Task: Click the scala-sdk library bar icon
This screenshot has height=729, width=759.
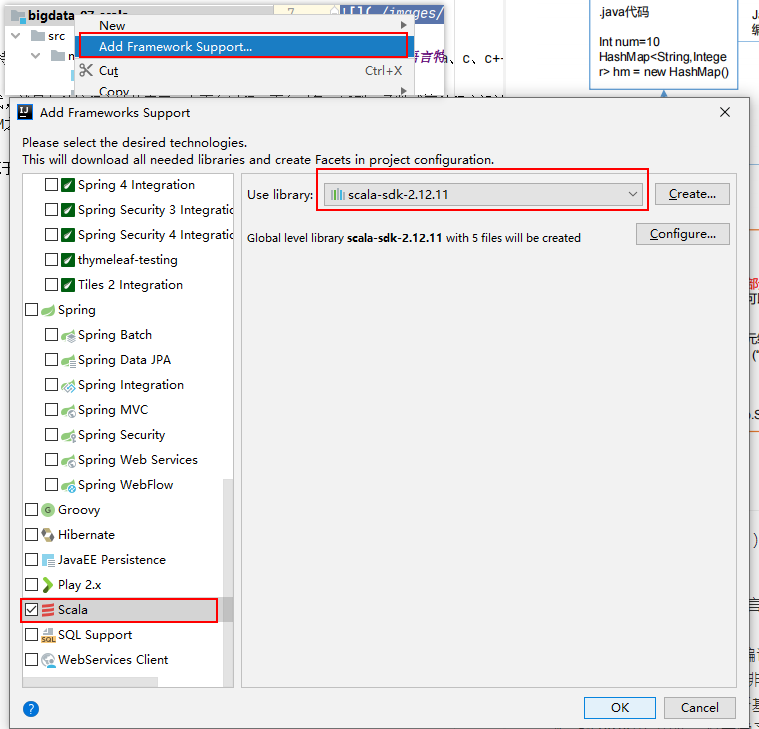Action: tap(337, 195)
